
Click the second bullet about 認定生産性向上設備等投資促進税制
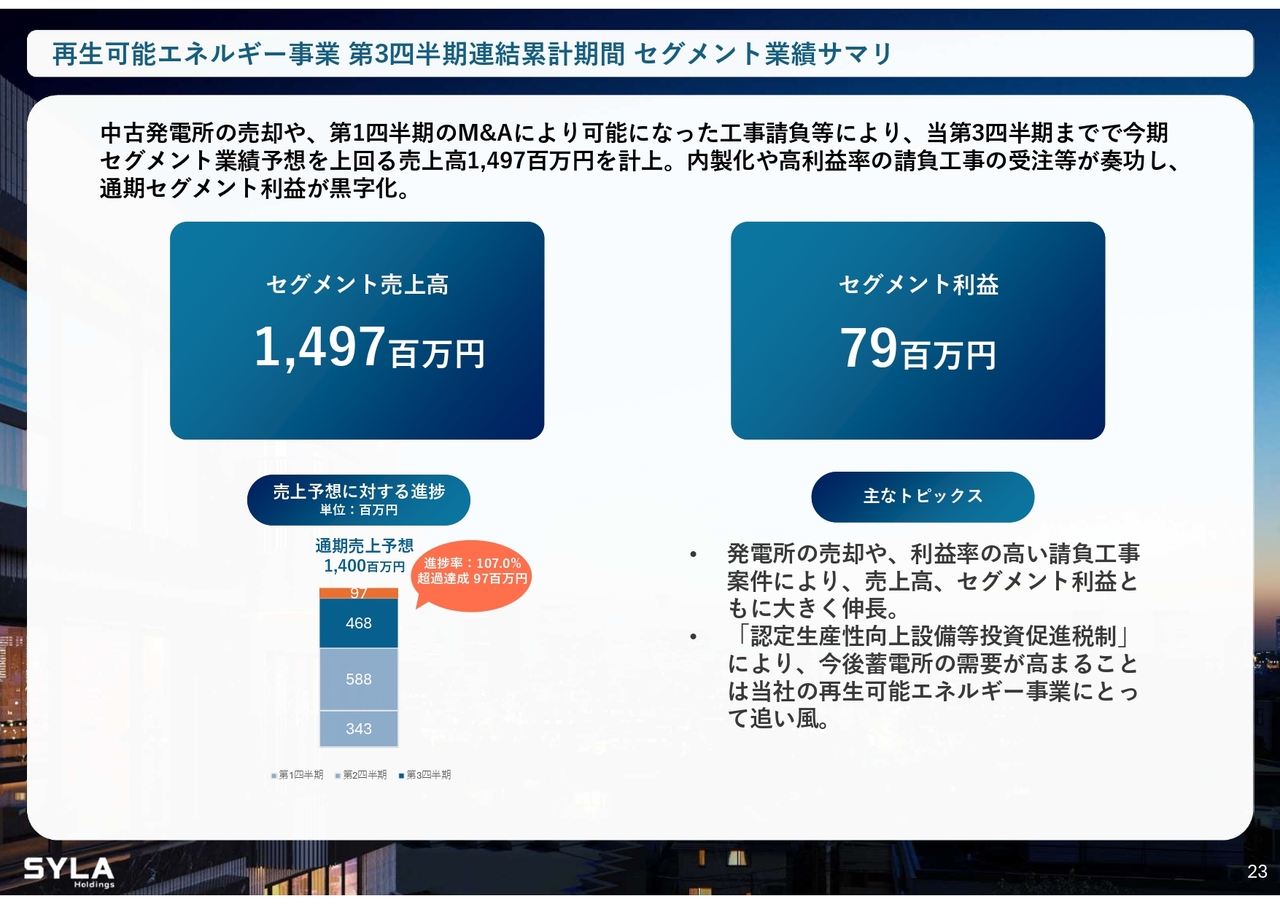click(932, 678)
